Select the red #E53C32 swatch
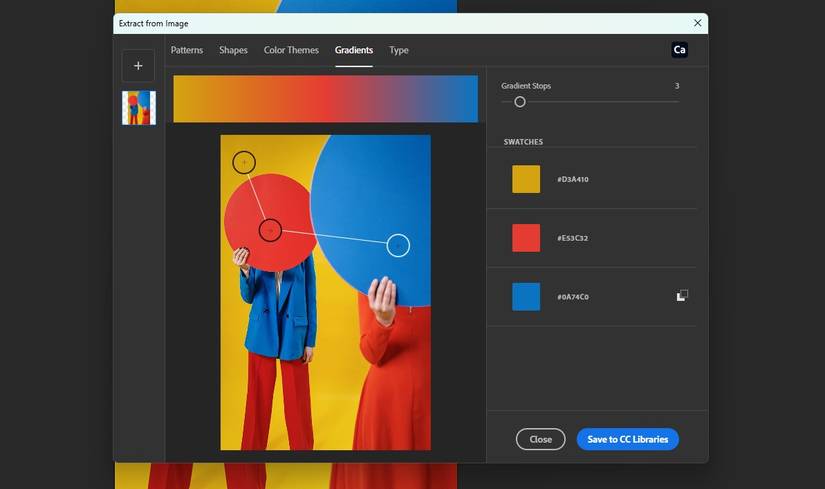 (526, 238)
